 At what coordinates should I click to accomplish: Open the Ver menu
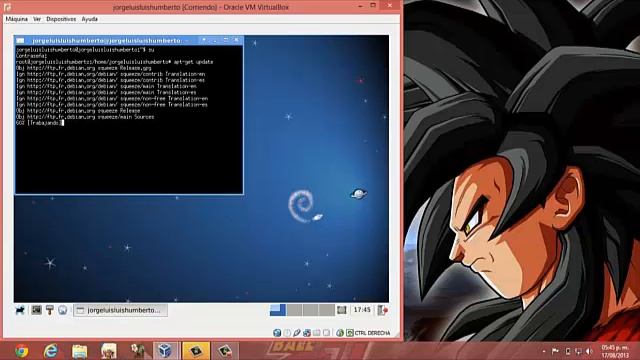37,19
